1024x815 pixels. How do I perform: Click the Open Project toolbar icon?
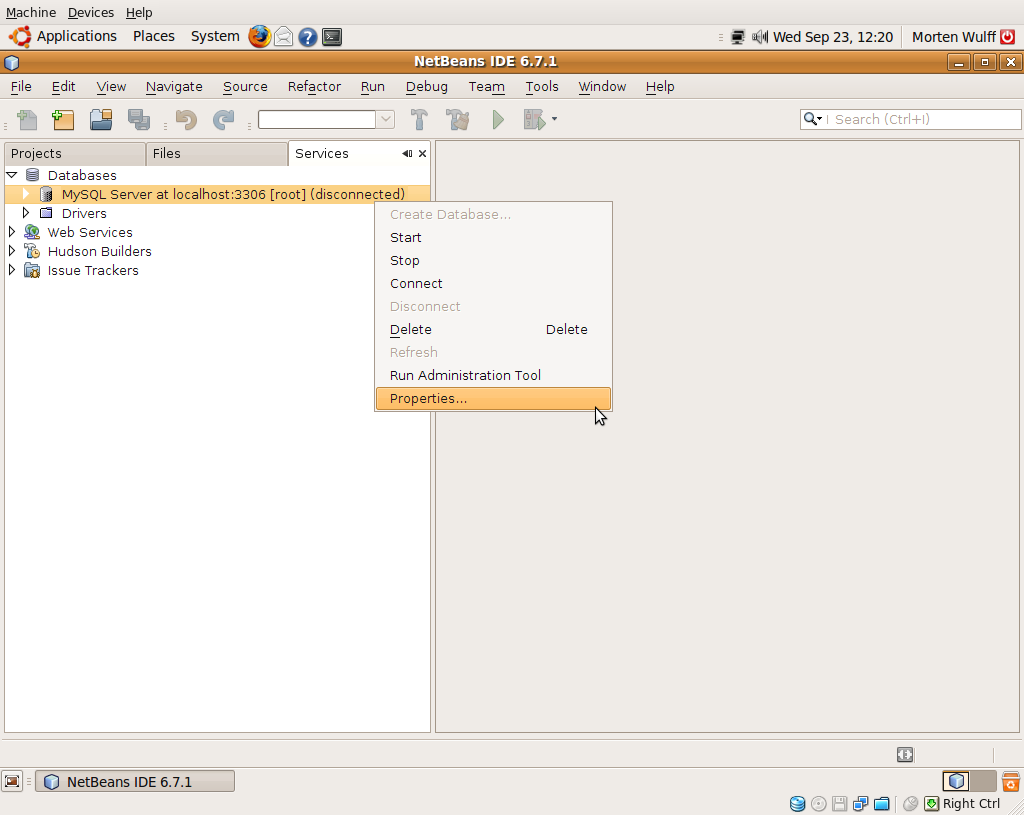pos(101,120)
